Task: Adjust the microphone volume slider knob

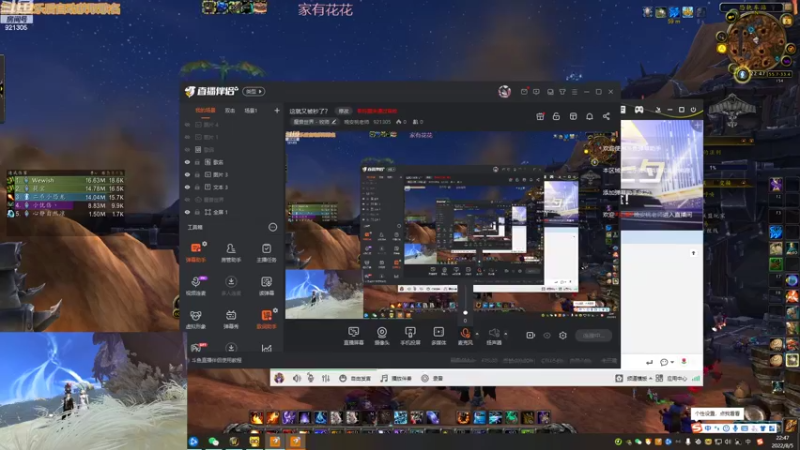Action: (465, 312)
